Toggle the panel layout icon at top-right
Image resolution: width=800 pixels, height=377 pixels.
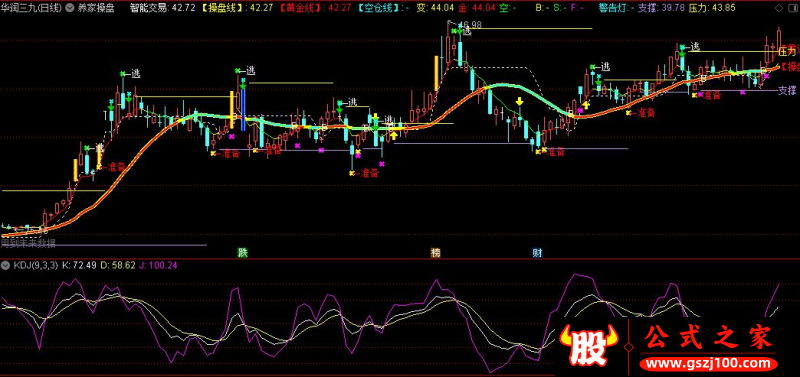[x=792, y=8]
